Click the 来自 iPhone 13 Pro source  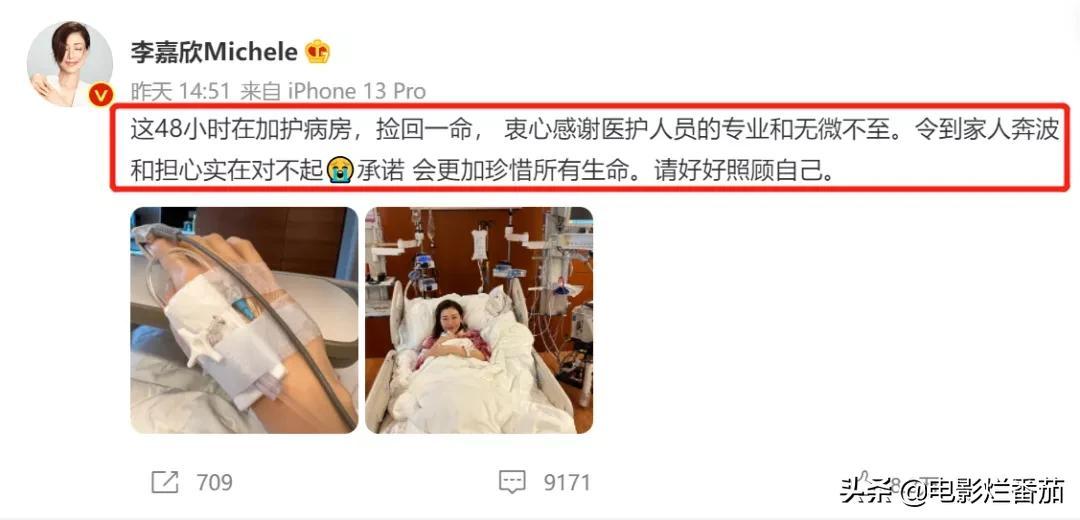pyautogui.click(x=333, y=91)
